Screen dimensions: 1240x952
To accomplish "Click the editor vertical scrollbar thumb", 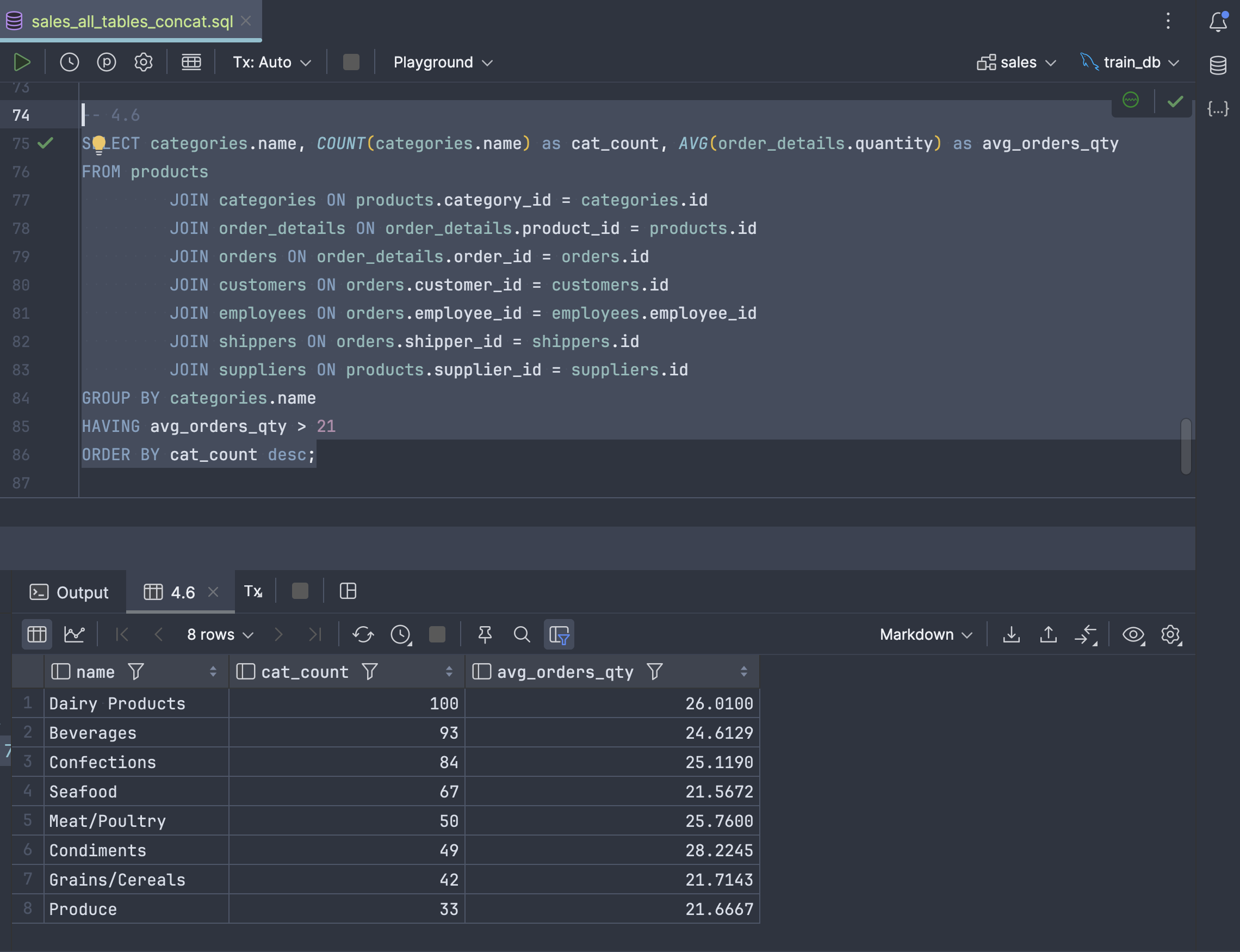I will coord(1186,446).
